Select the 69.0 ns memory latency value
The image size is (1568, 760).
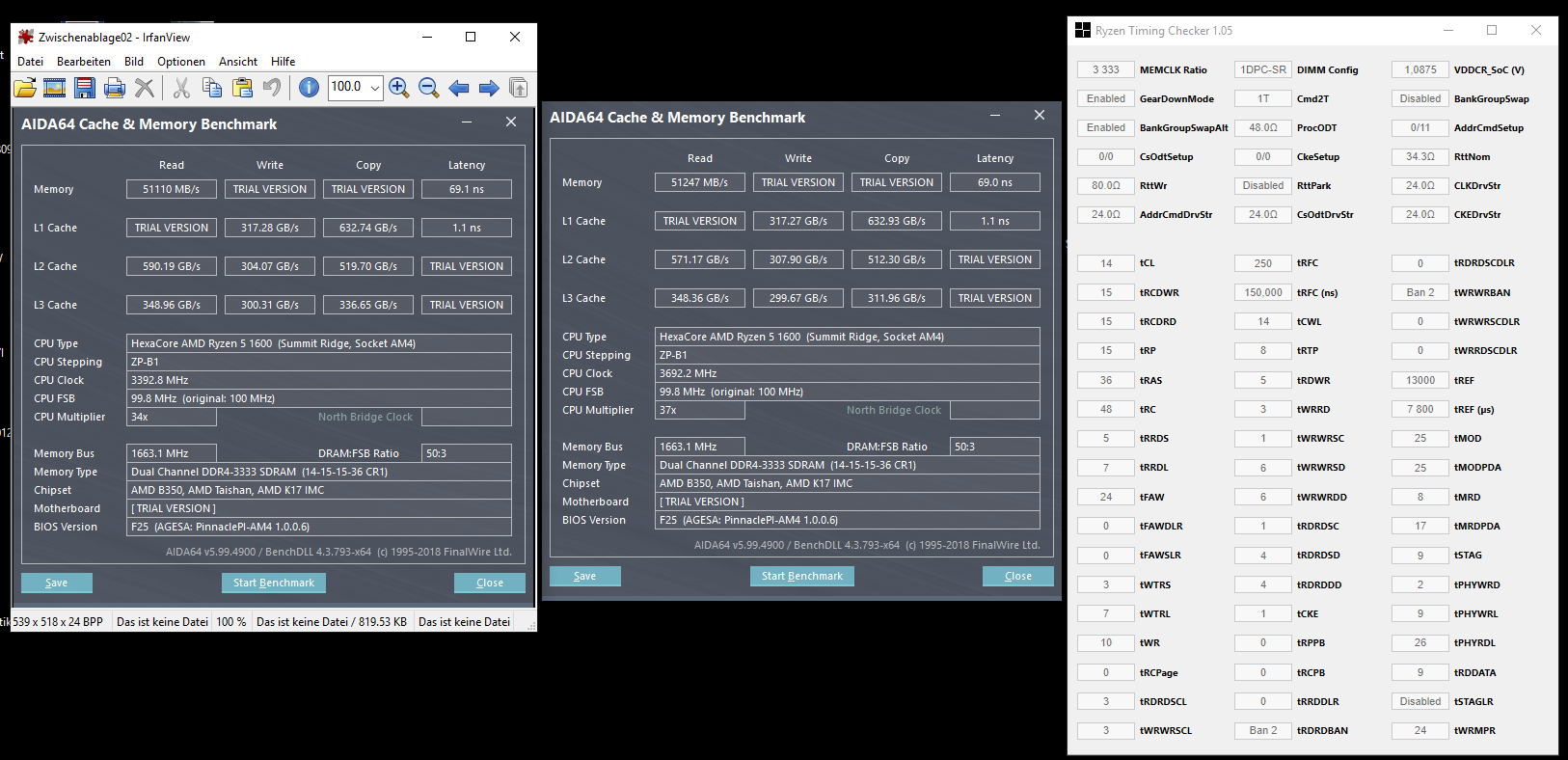coord(995,182)
